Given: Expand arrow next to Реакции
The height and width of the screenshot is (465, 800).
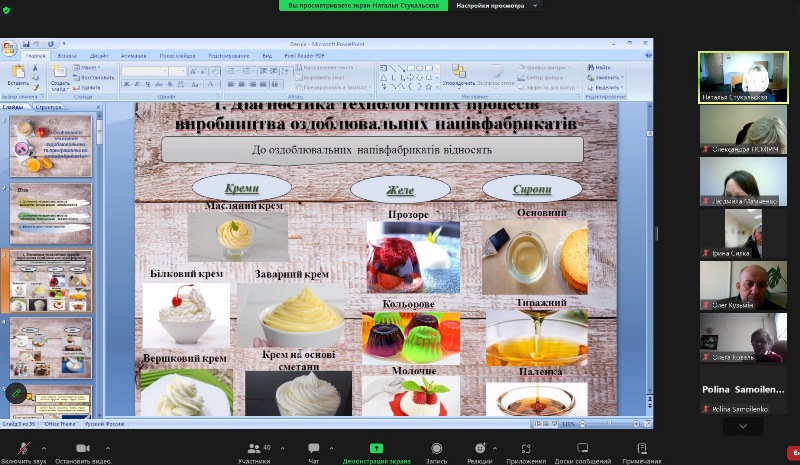Looking at the screenshot, I should click(x=494, y=448).
